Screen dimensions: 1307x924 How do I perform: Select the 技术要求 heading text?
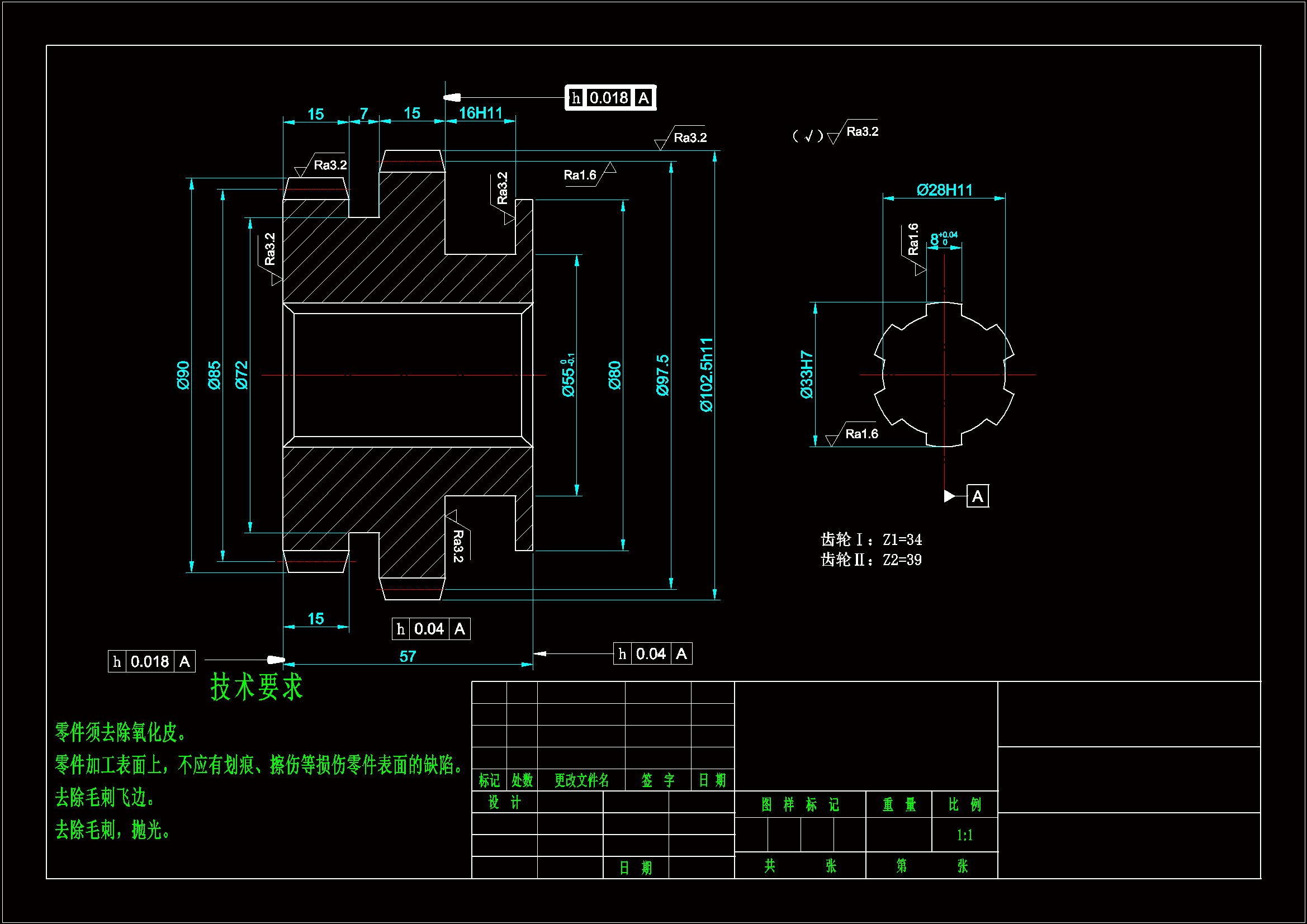[256, 686]
